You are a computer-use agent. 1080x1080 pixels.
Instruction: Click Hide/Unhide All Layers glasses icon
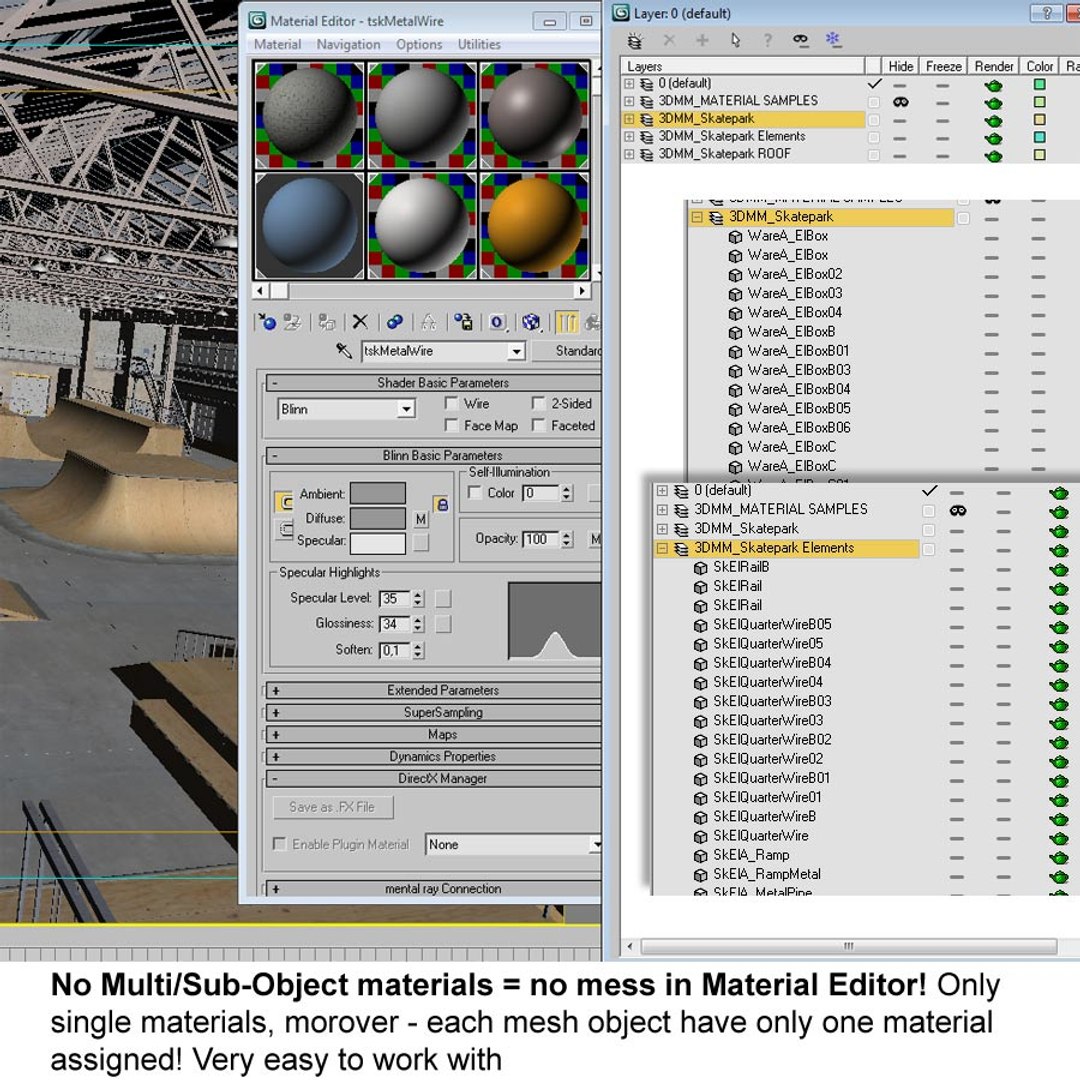(x=800, y=41)
